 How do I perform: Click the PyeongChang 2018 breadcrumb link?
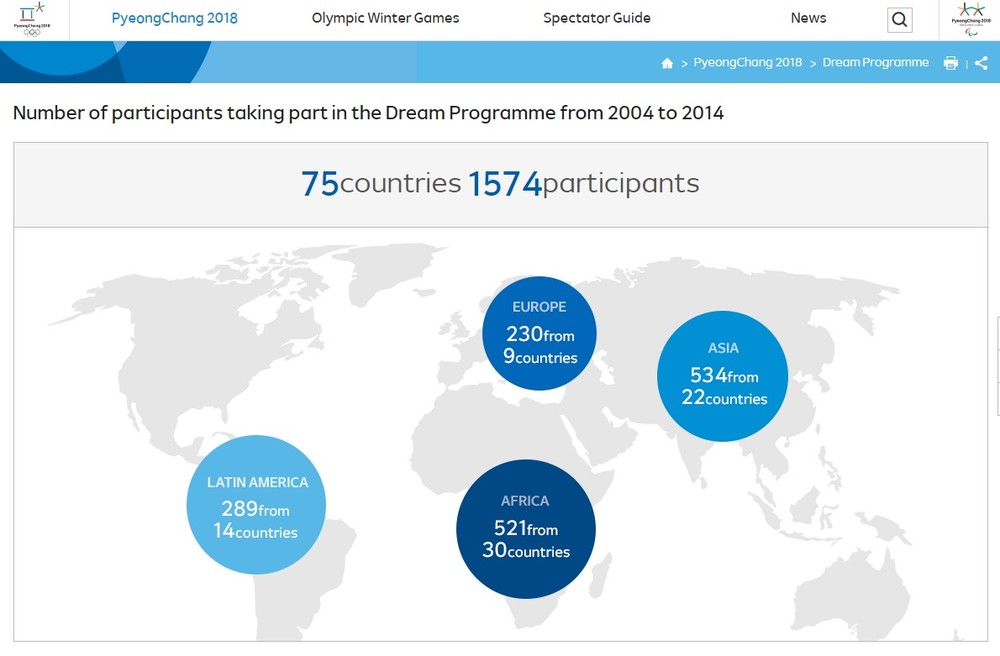pos(747,62)
